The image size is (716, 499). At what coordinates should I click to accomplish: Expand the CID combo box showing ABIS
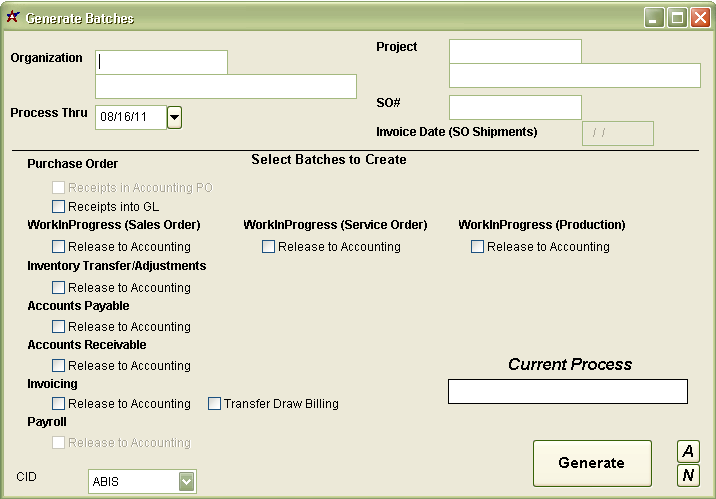click(186, 482)
